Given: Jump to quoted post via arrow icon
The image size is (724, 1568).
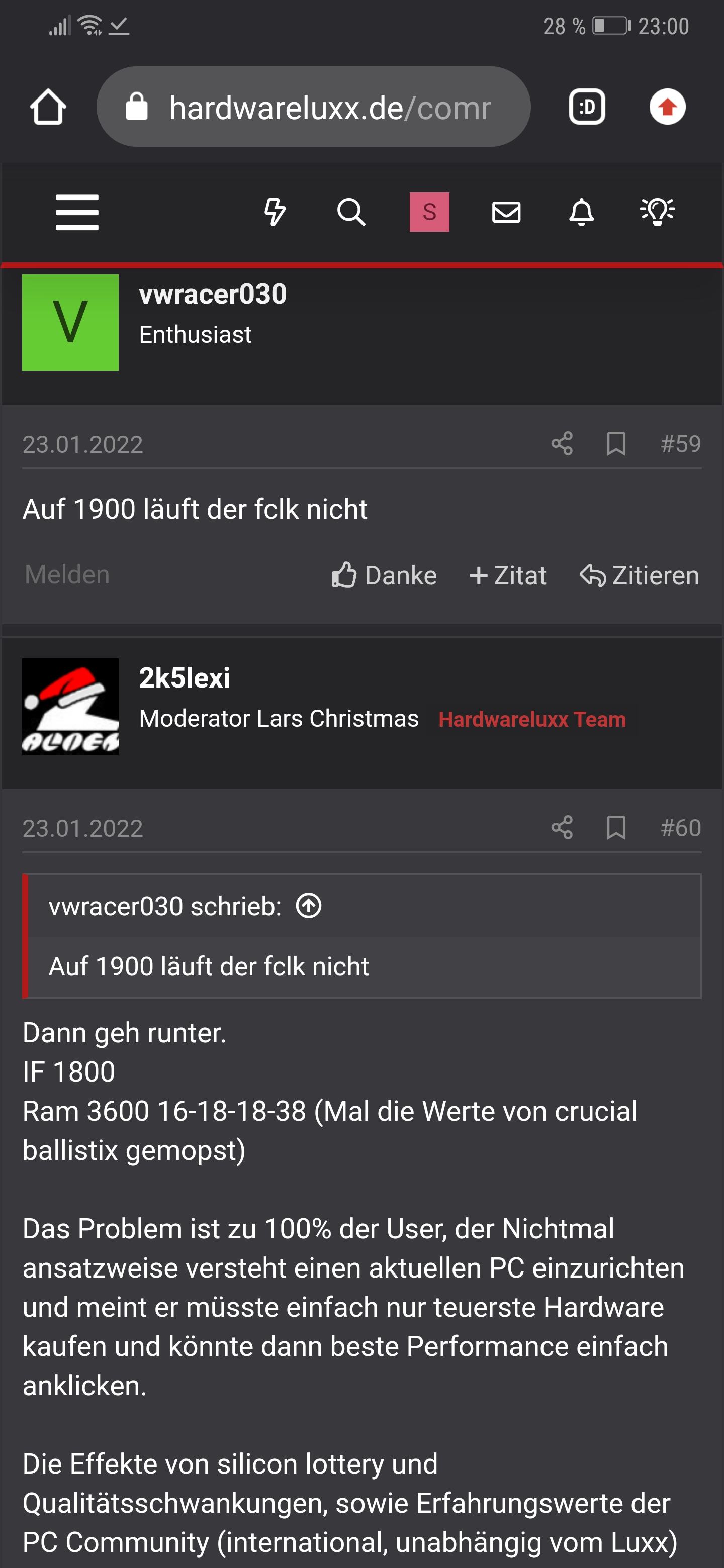Looking at the screenshot, I should pos(309,906).
